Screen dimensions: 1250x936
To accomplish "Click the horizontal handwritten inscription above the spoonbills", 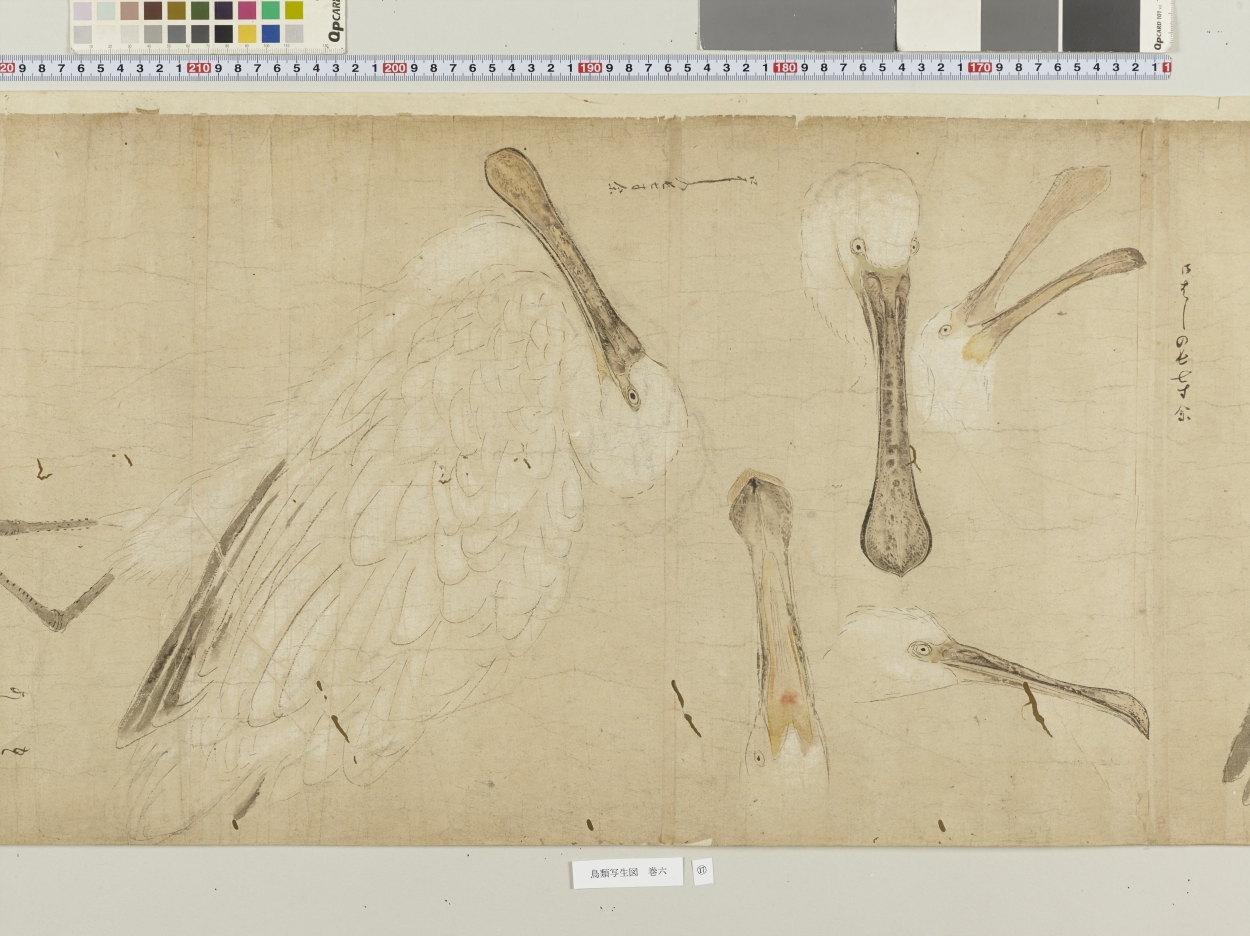I will click(x=682, y=184).
